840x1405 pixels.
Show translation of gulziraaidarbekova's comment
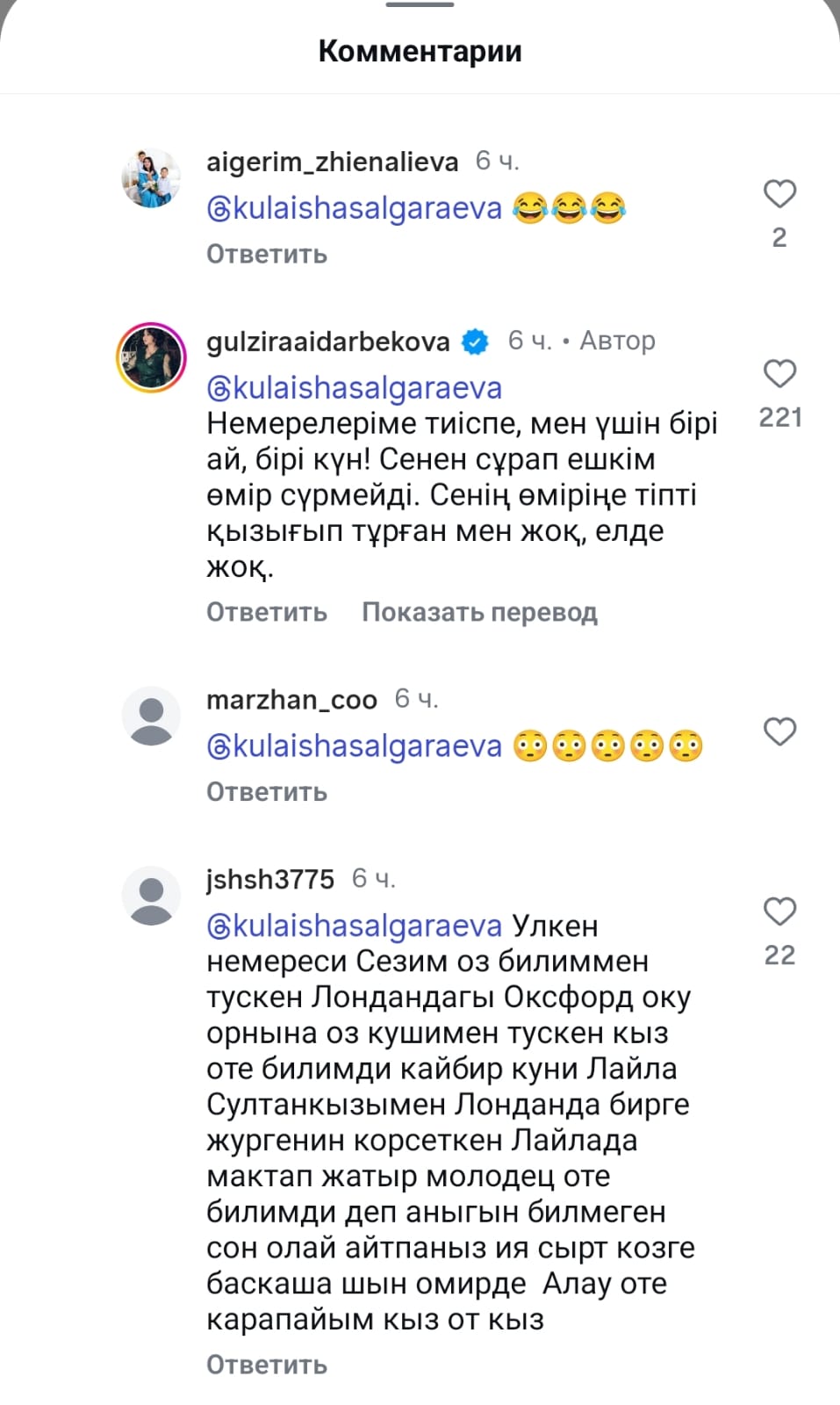tap(479, 612)
